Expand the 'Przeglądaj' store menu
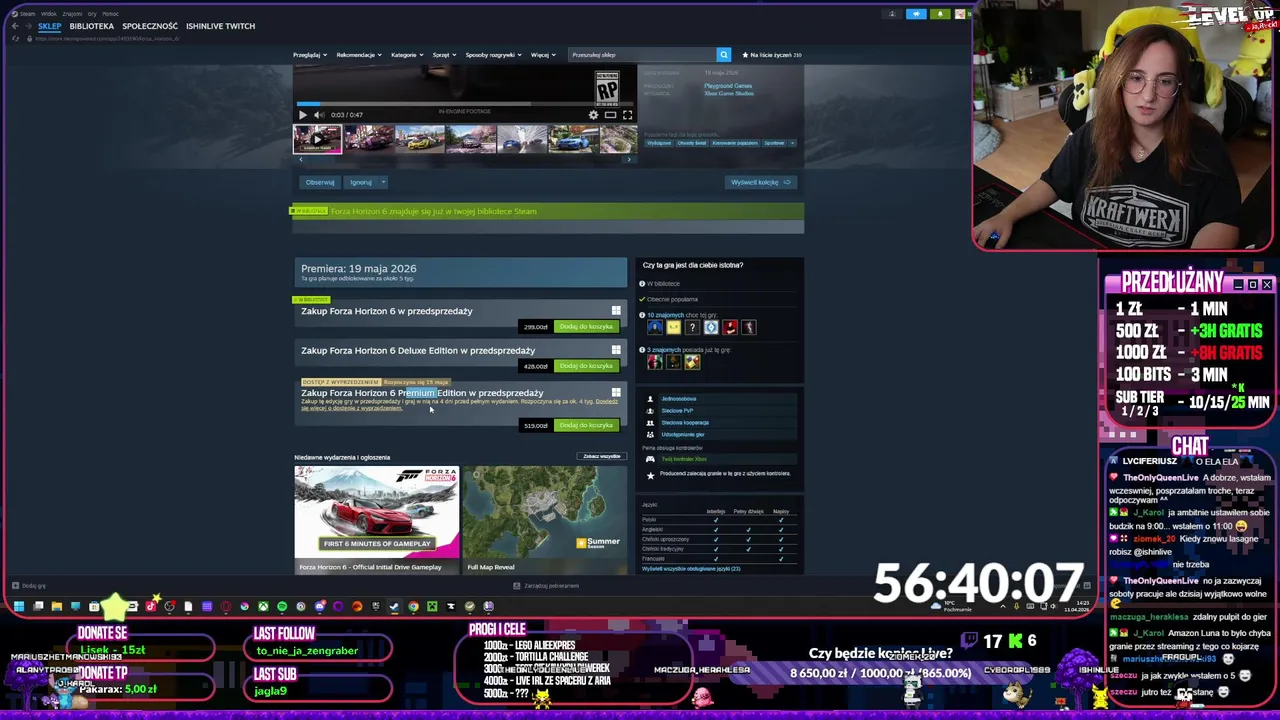Image resolution: width=1280 pixels, height=720 pixels. [309, 55]
